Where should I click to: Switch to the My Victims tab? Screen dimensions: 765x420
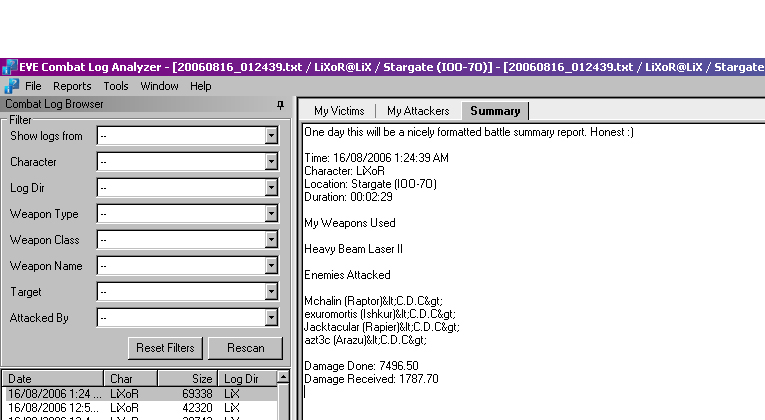point(339,111)
